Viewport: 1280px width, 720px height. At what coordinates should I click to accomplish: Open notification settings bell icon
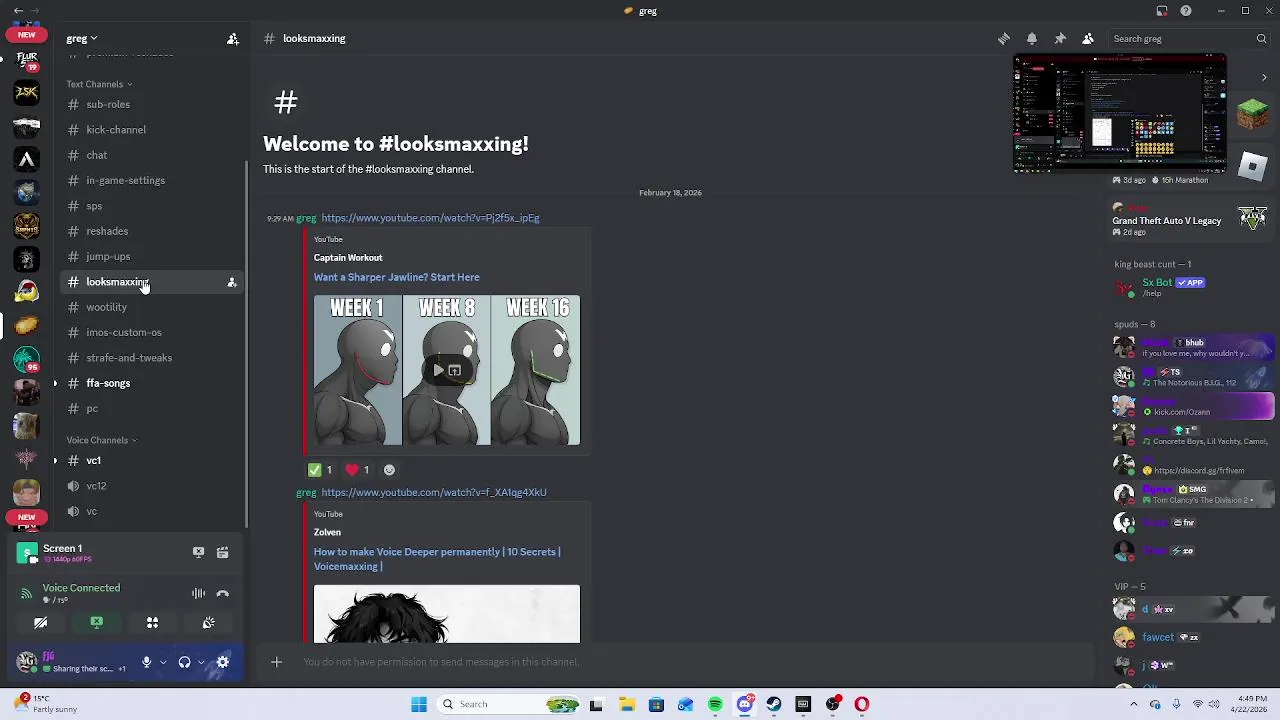1032,39
